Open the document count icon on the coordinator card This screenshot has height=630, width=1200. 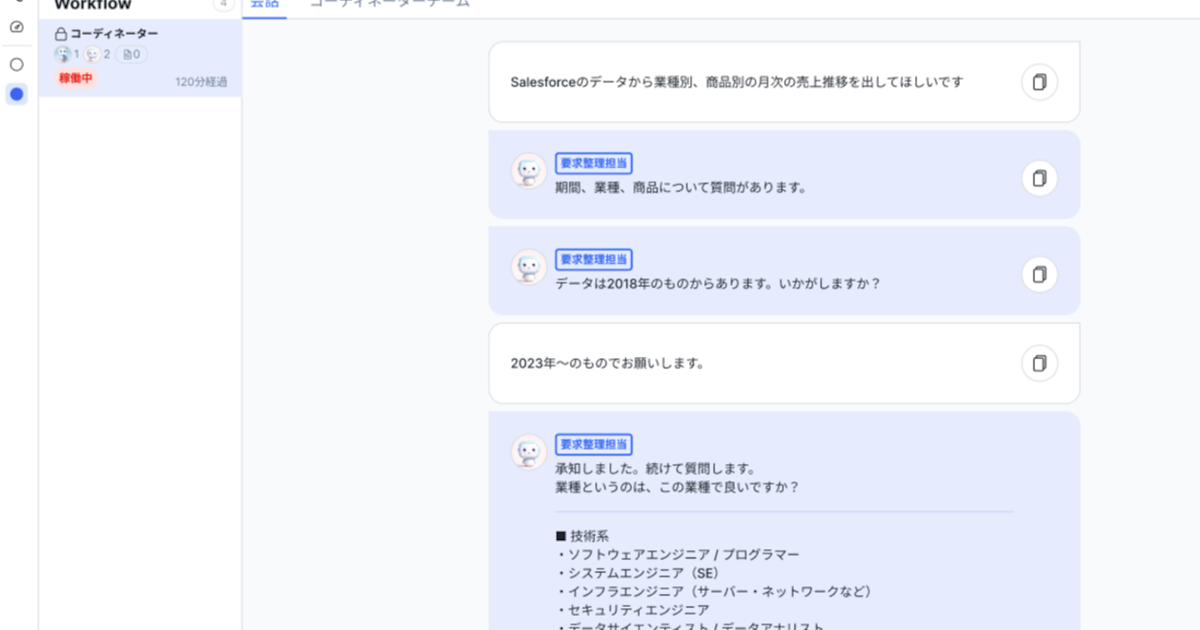128,54
